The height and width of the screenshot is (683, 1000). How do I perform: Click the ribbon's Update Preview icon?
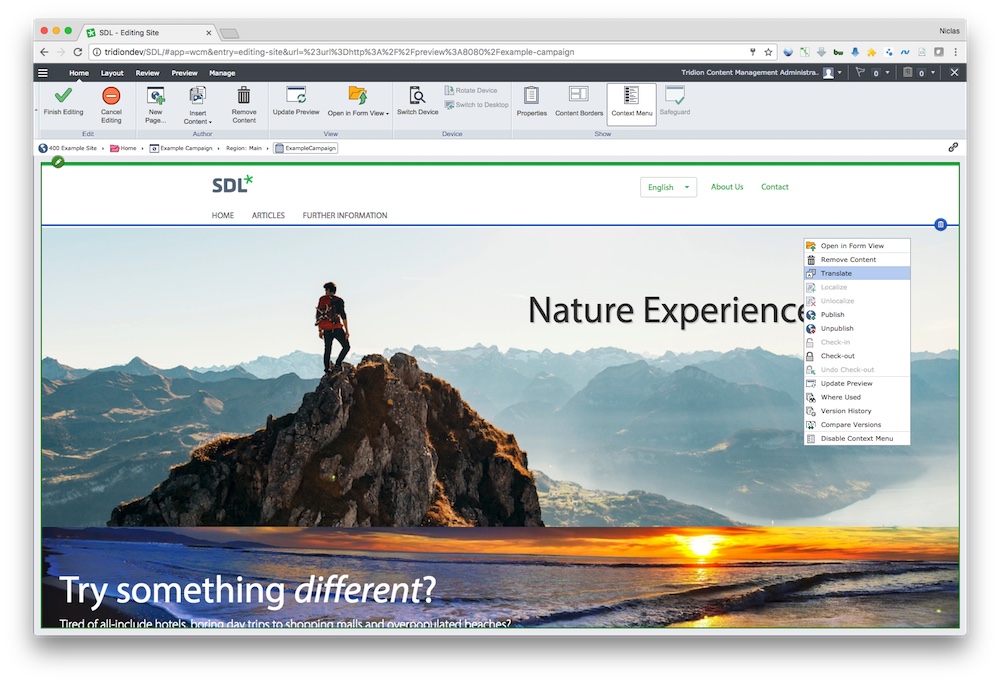296,95
